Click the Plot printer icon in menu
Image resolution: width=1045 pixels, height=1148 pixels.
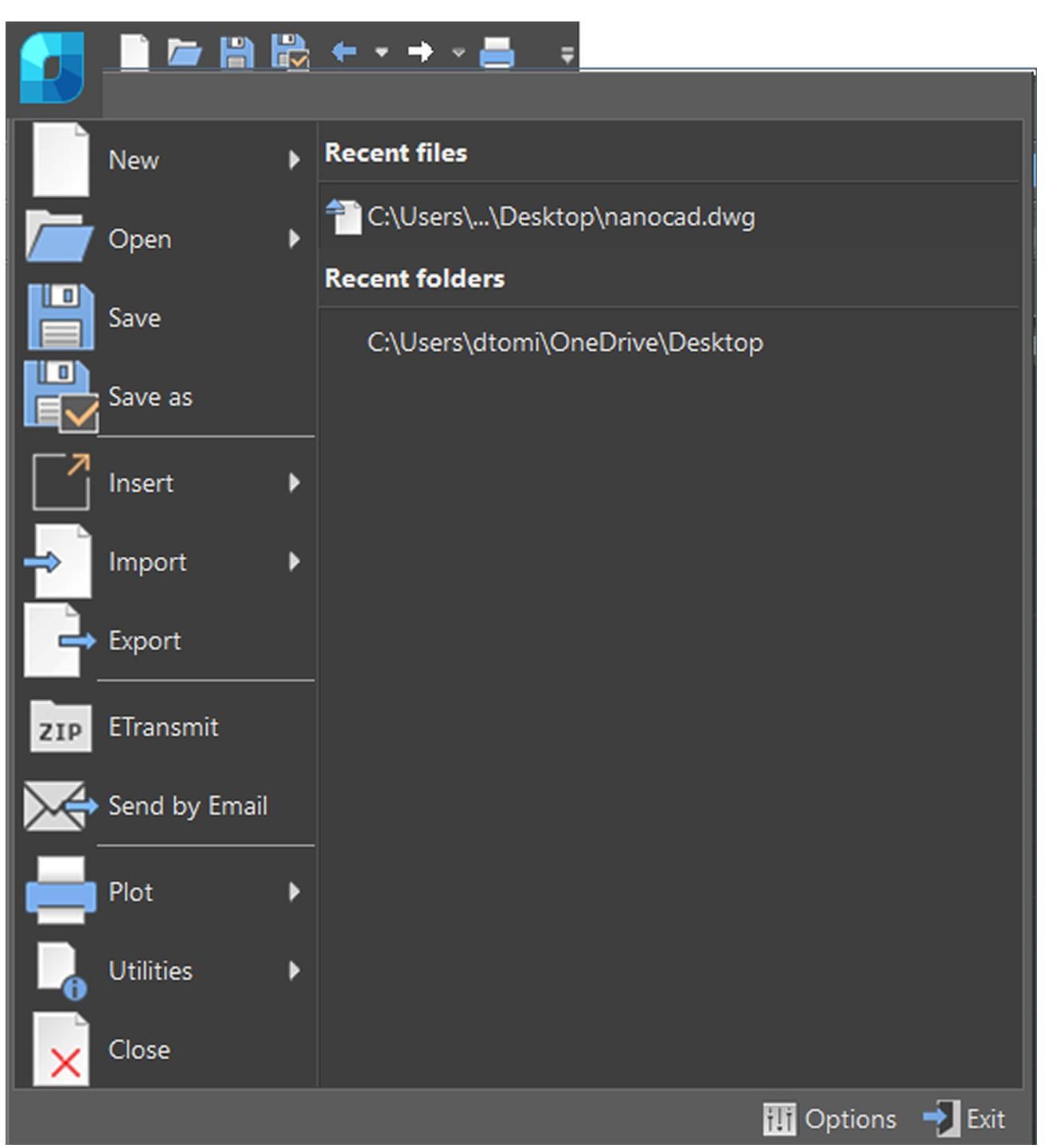coord(61,891)
